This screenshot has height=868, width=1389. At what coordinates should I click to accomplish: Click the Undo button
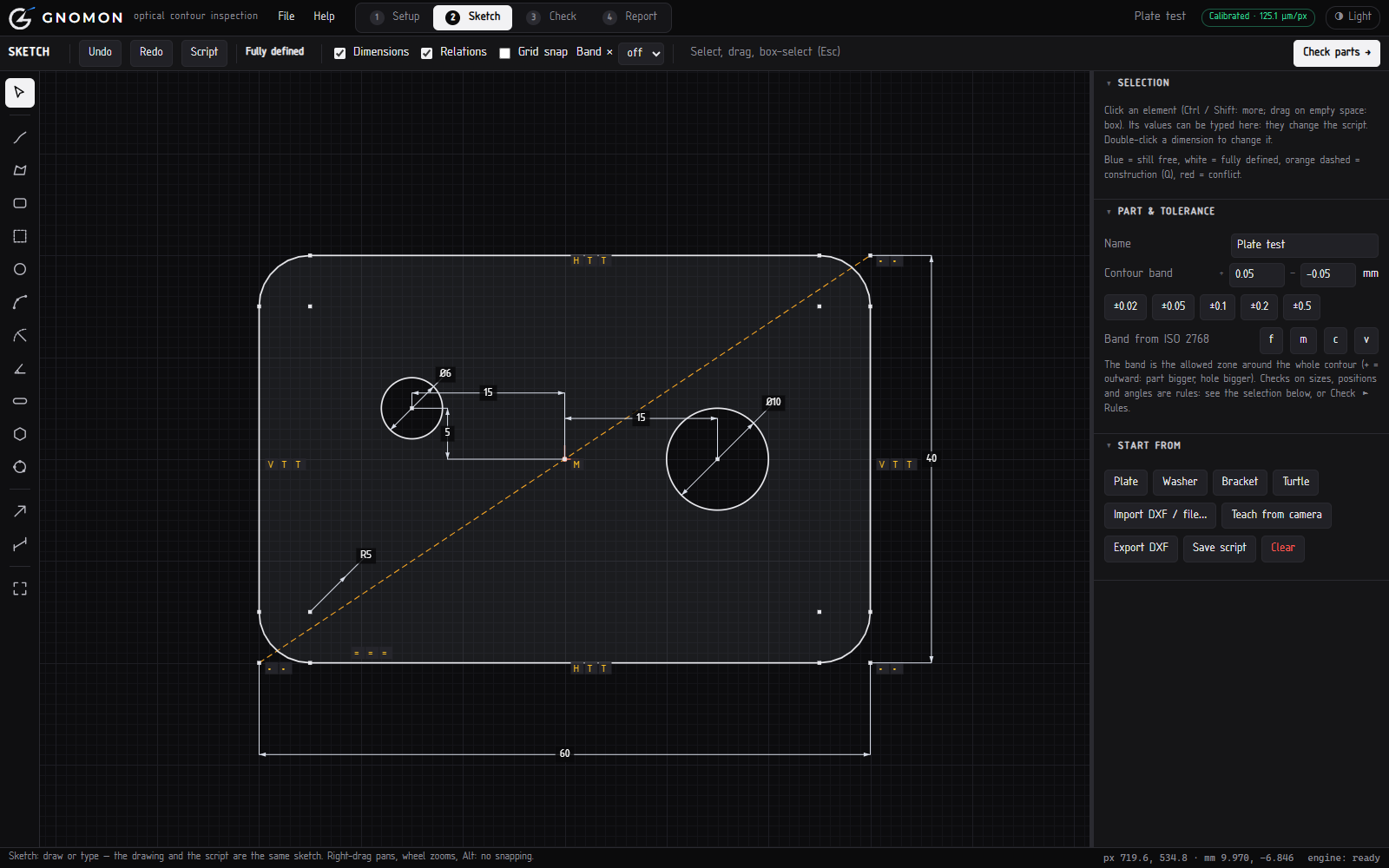pos(100,52)
